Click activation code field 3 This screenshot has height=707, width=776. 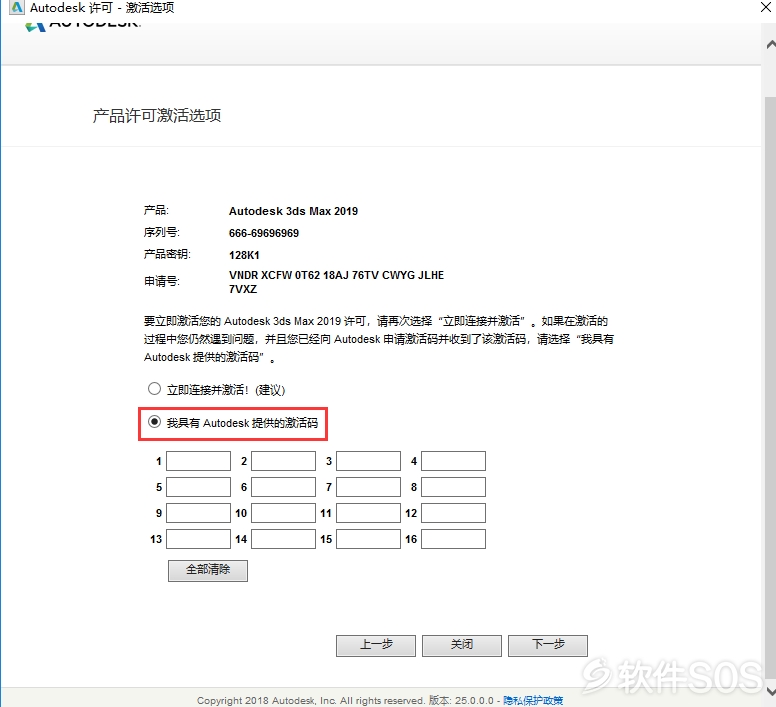click(369, 461)
